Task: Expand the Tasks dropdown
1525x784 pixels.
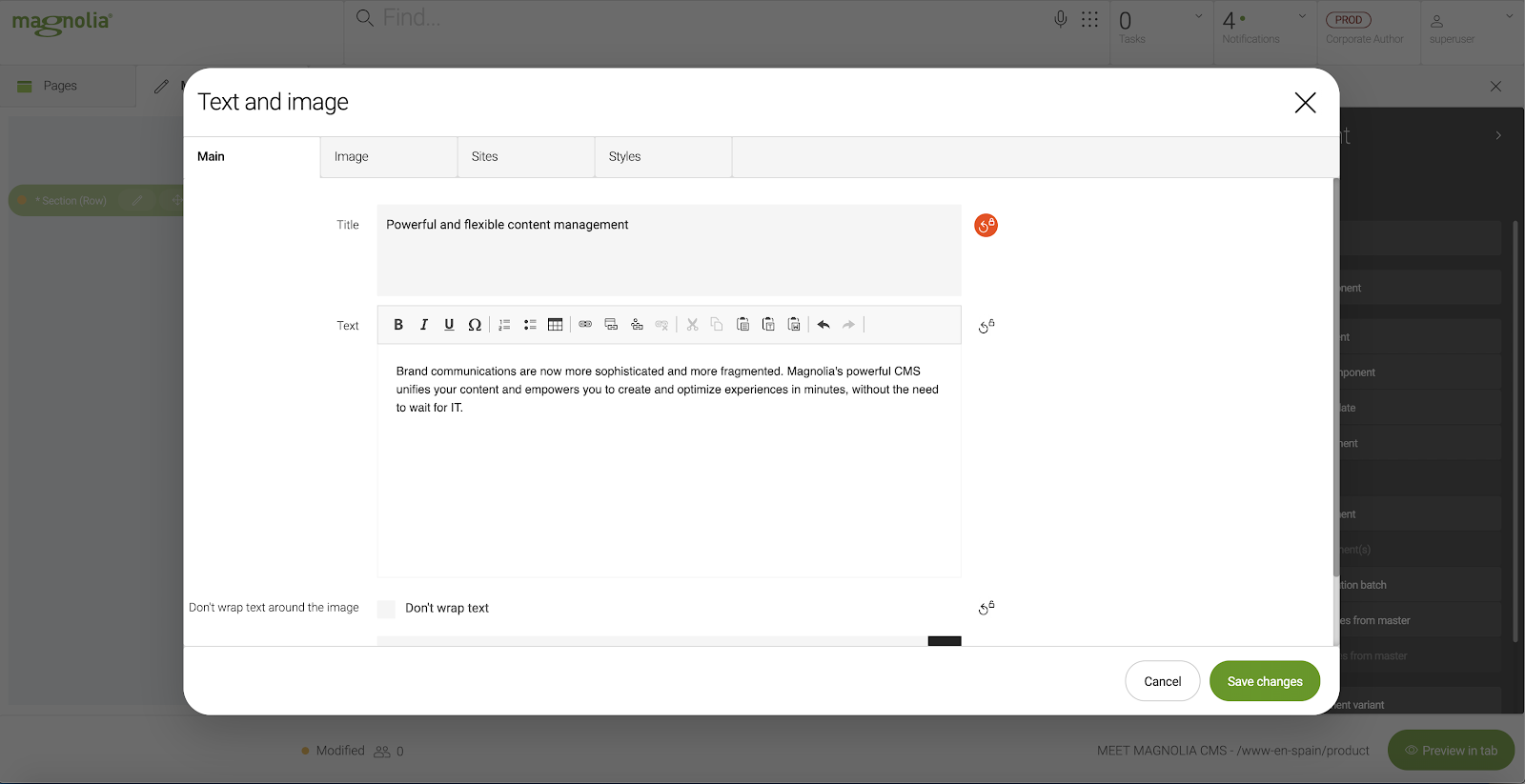Action: click(1198, 16)
